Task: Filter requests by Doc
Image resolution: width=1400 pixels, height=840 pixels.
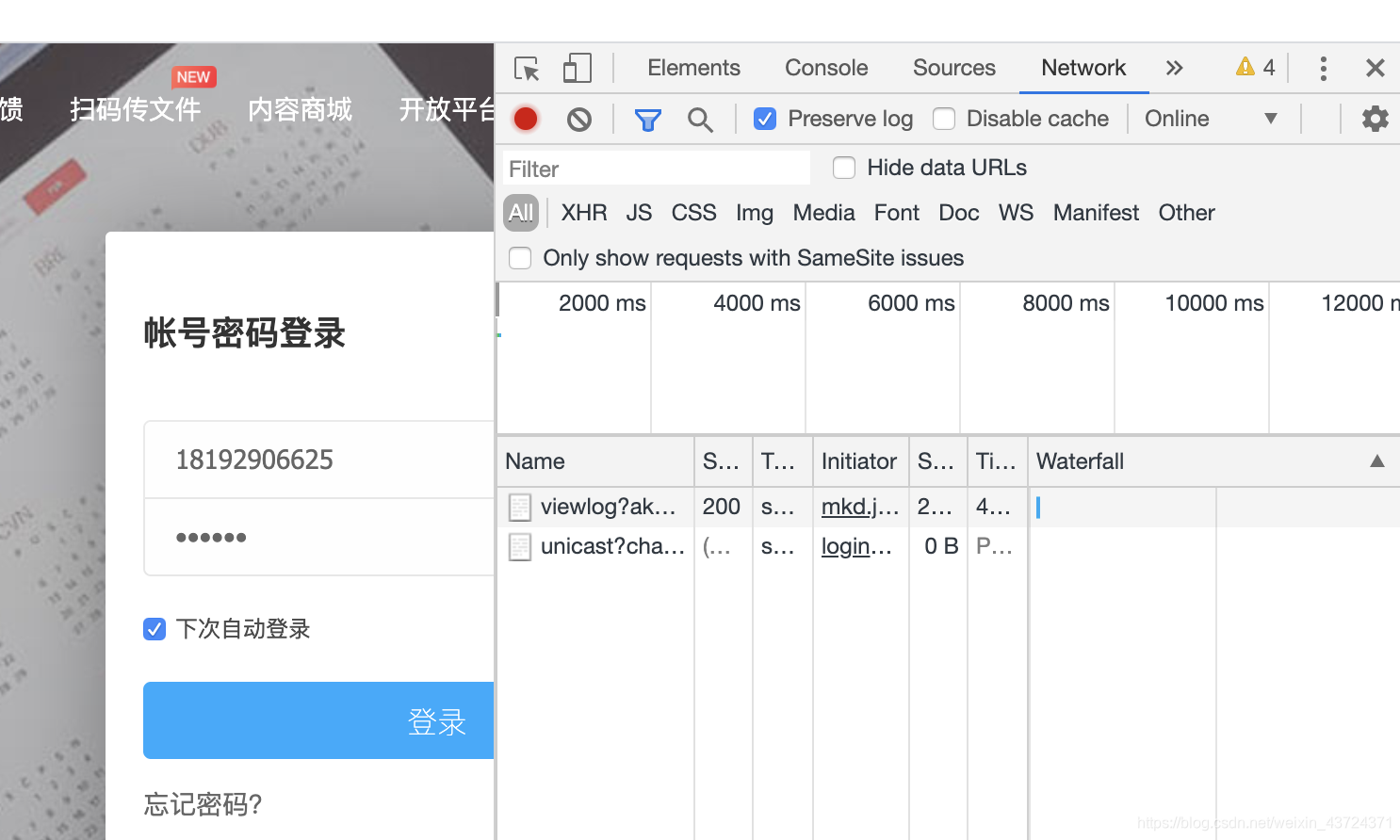Action: pyautogui.click(x=958, y=213)
